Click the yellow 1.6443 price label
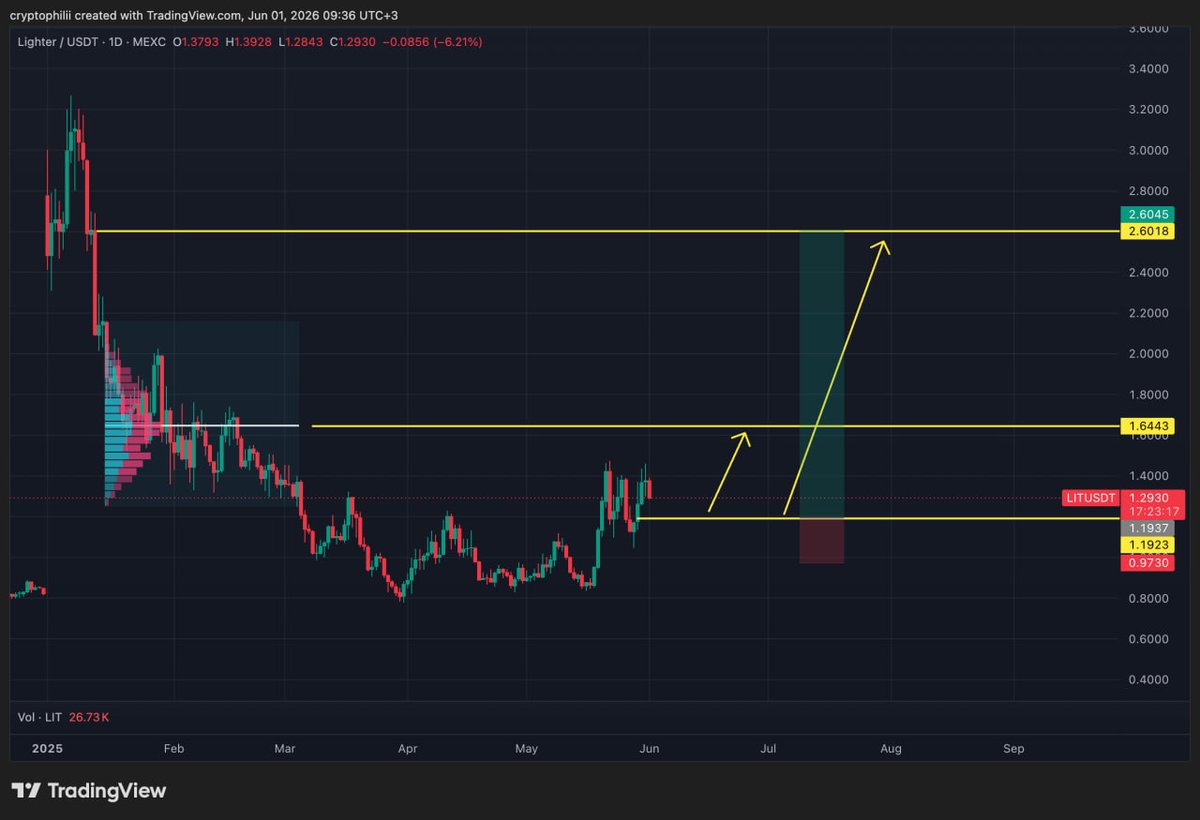This screenshot has width=1200, height=820. (x=1146, y=426)
